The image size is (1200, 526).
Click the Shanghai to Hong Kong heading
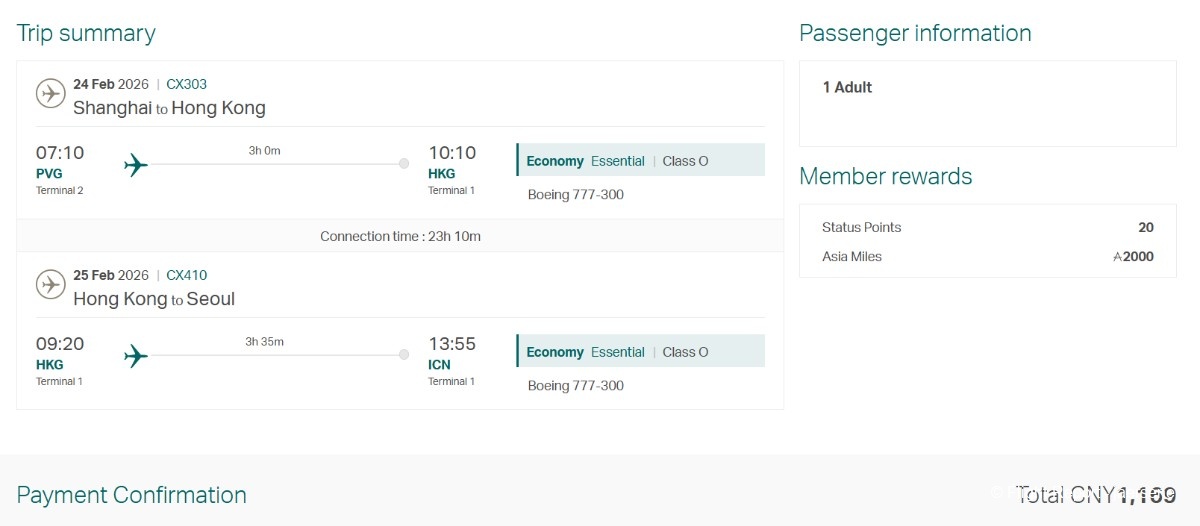(x=169, y=108)
